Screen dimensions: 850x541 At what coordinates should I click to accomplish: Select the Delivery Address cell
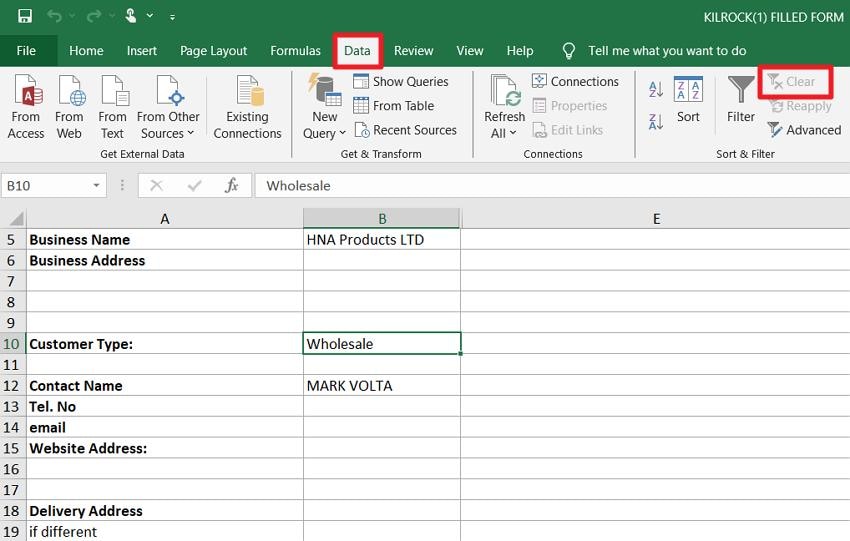[x=165, y=511]
